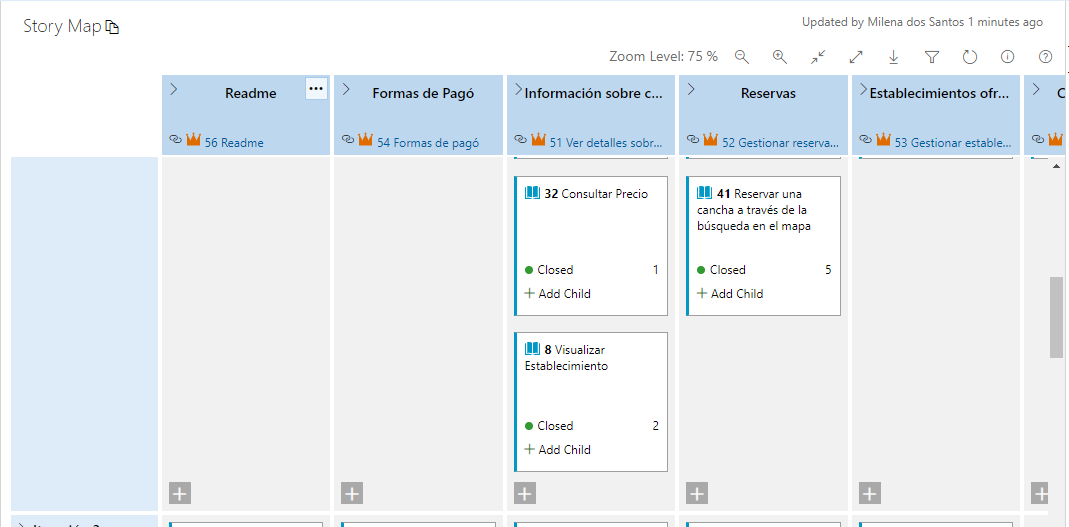1069x527 pixels.
Task: Expand the Formas de Pagó column chevron
Action: (346, 89)
